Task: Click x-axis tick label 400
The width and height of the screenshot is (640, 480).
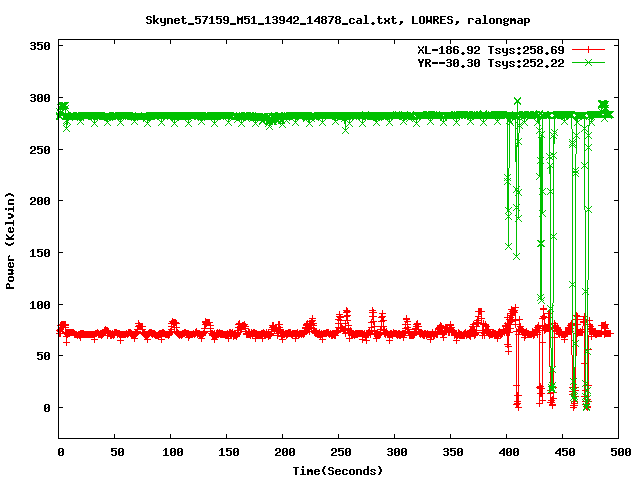Action: (x=509, y=452)
